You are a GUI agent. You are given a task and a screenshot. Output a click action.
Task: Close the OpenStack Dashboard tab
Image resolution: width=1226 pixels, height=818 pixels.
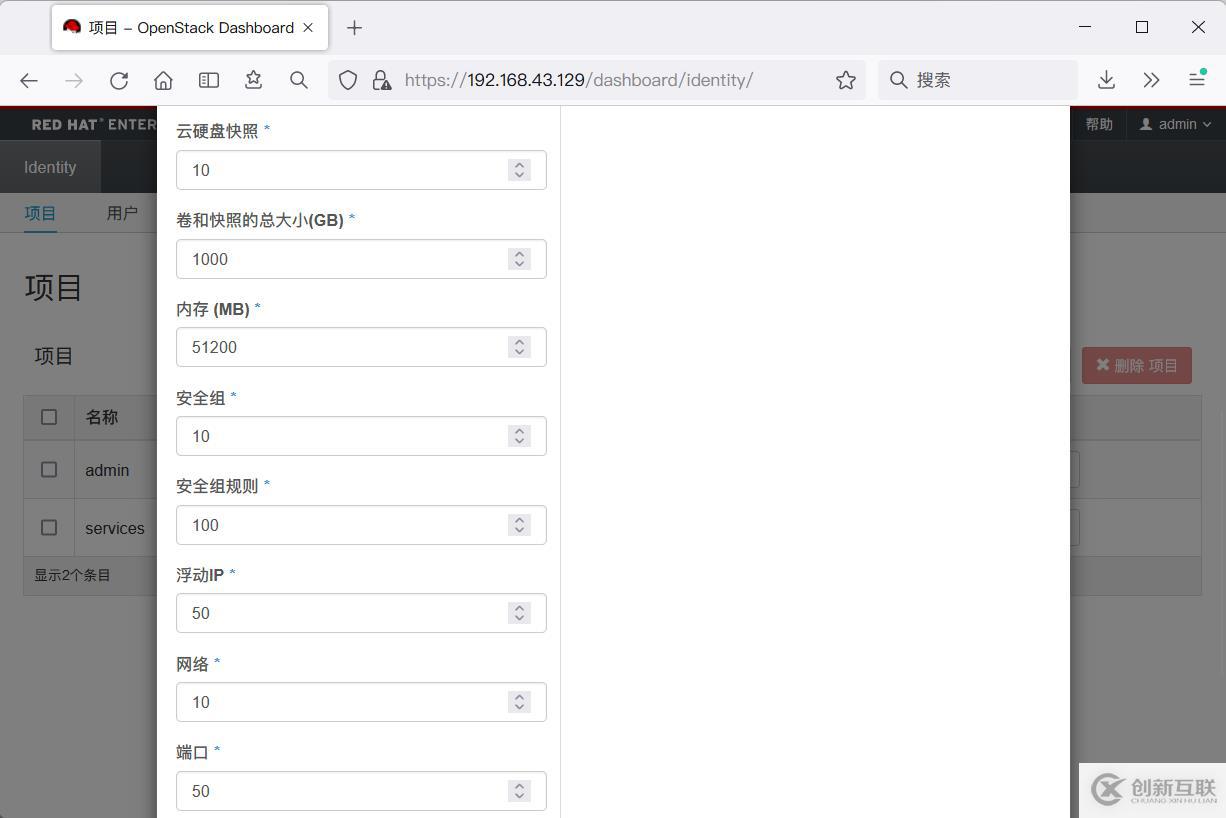point(309,28)
